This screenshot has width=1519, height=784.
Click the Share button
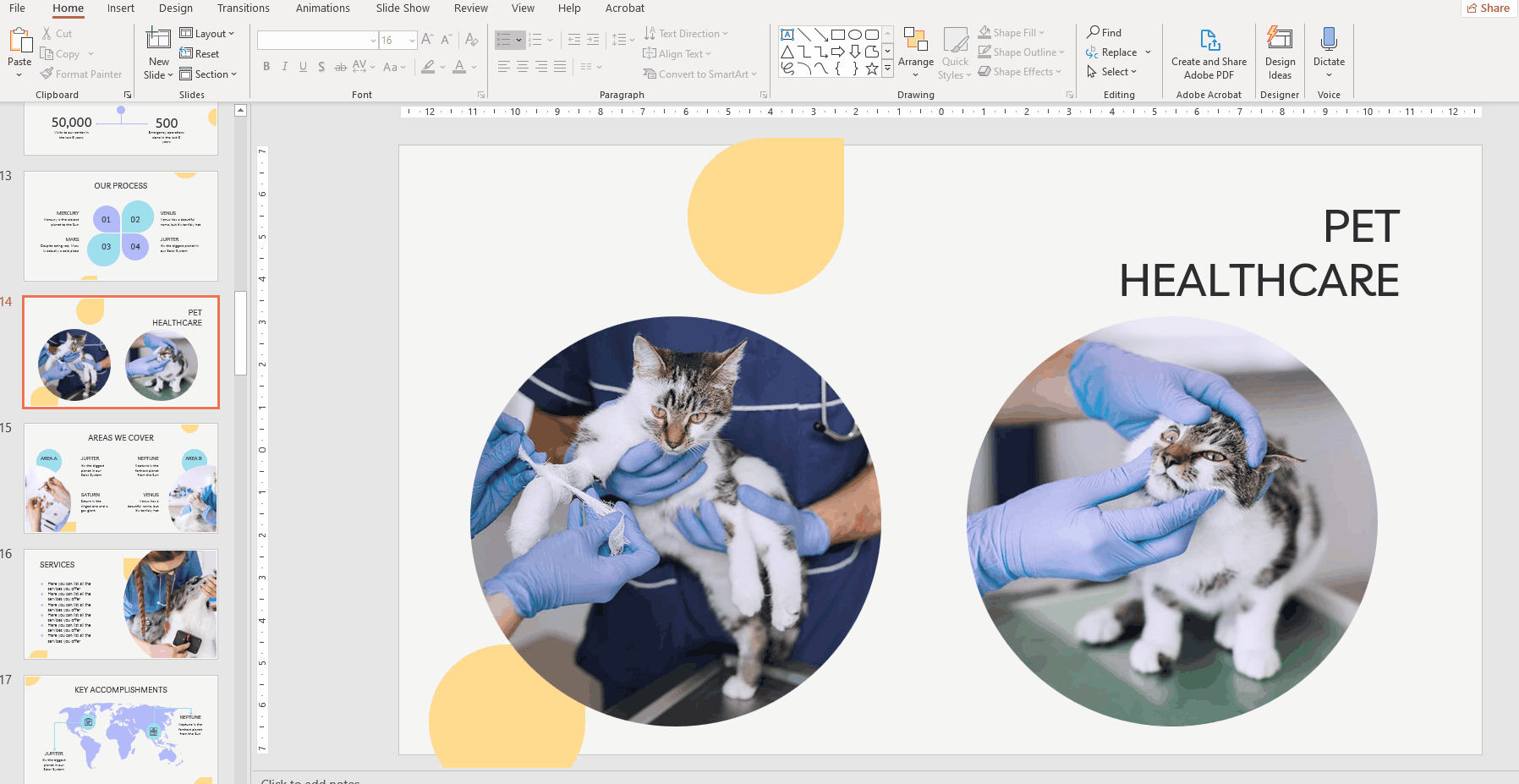[1488, 8]
